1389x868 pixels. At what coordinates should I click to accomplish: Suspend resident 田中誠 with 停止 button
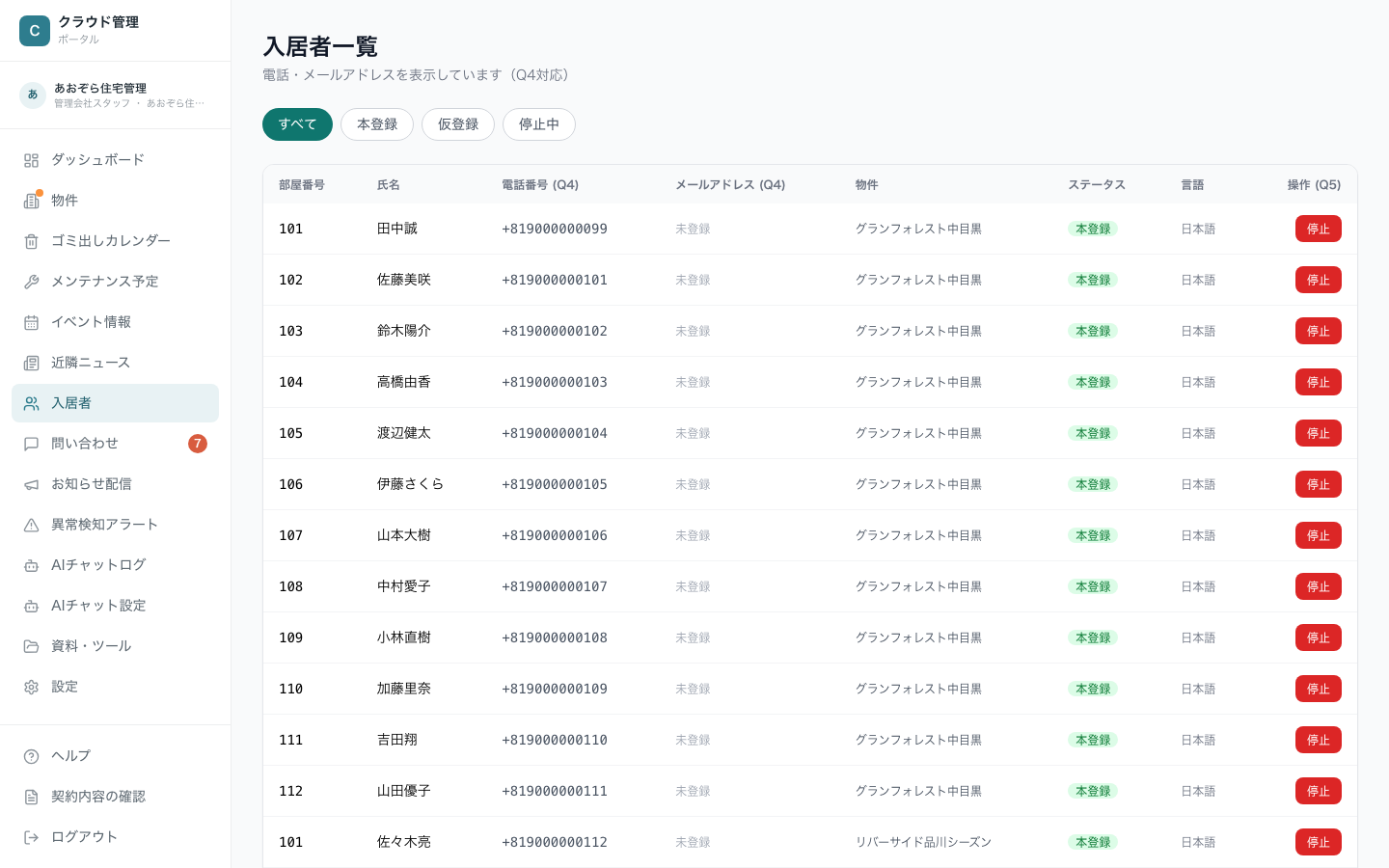[1319, 229]
